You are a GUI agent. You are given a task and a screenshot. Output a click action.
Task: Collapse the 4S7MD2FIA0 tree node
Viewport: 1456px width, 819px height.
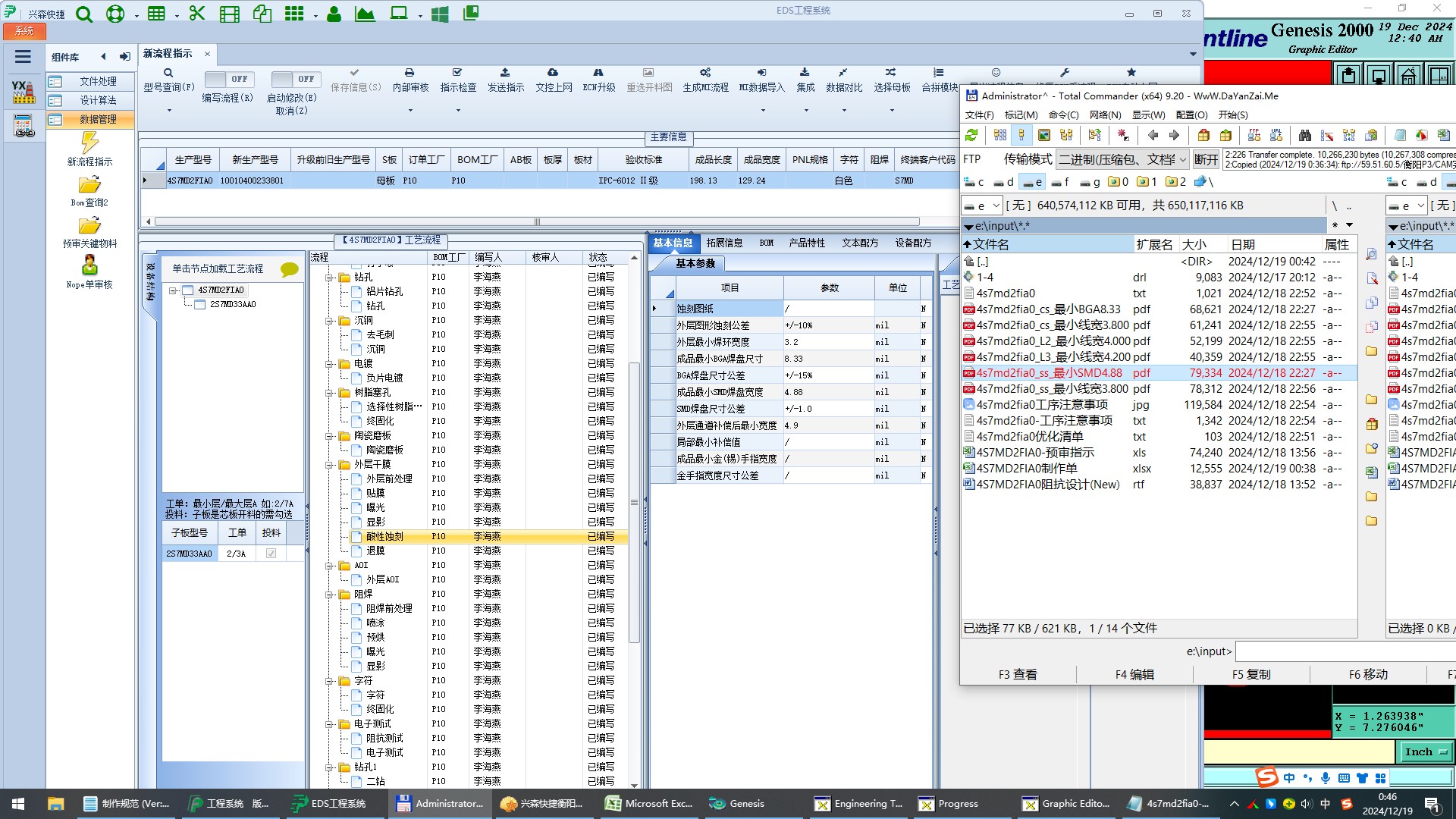point(173,290)
